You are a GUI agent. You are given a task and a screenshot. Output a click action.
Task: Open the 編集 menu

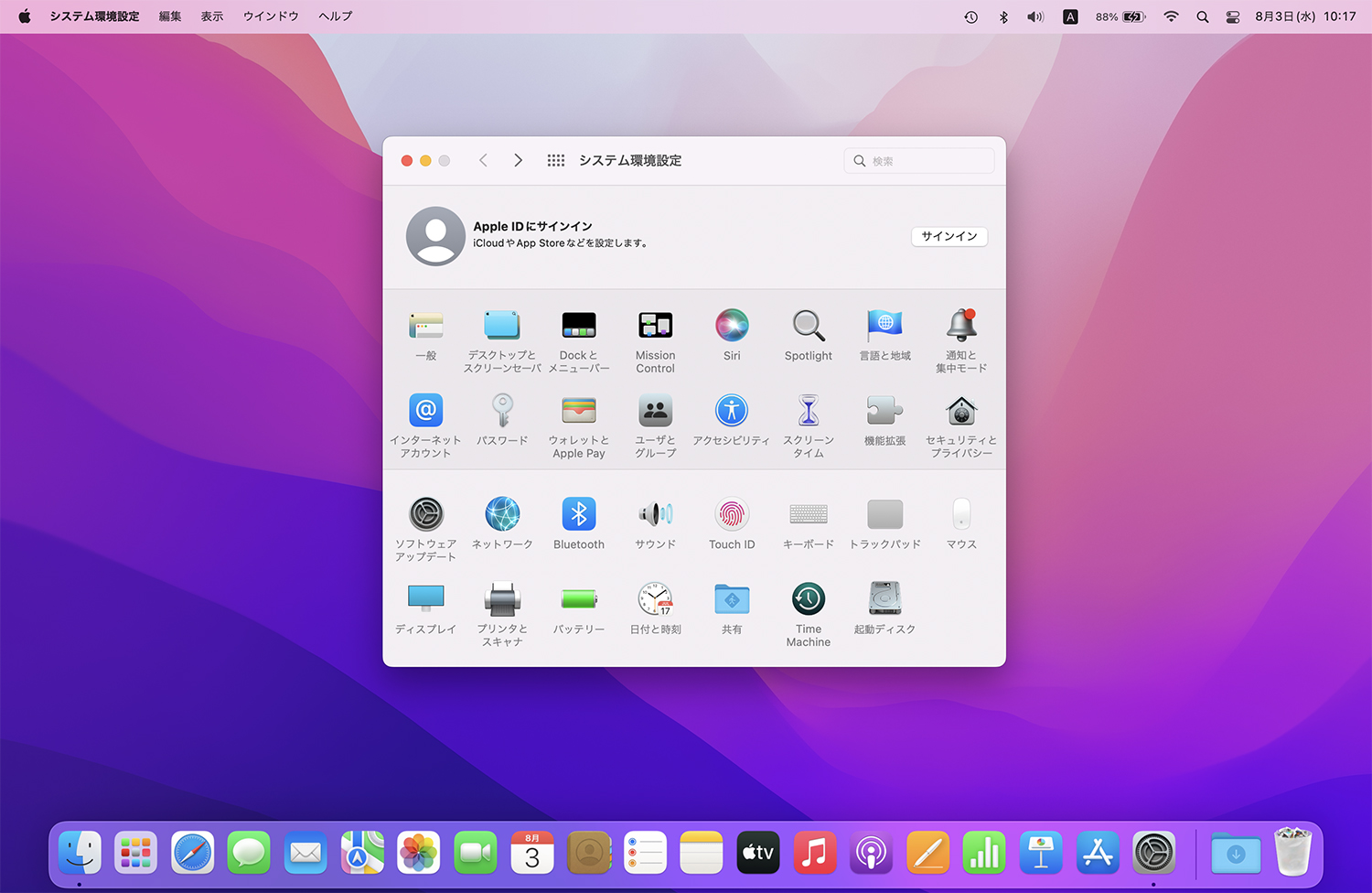tap(170, 16)
